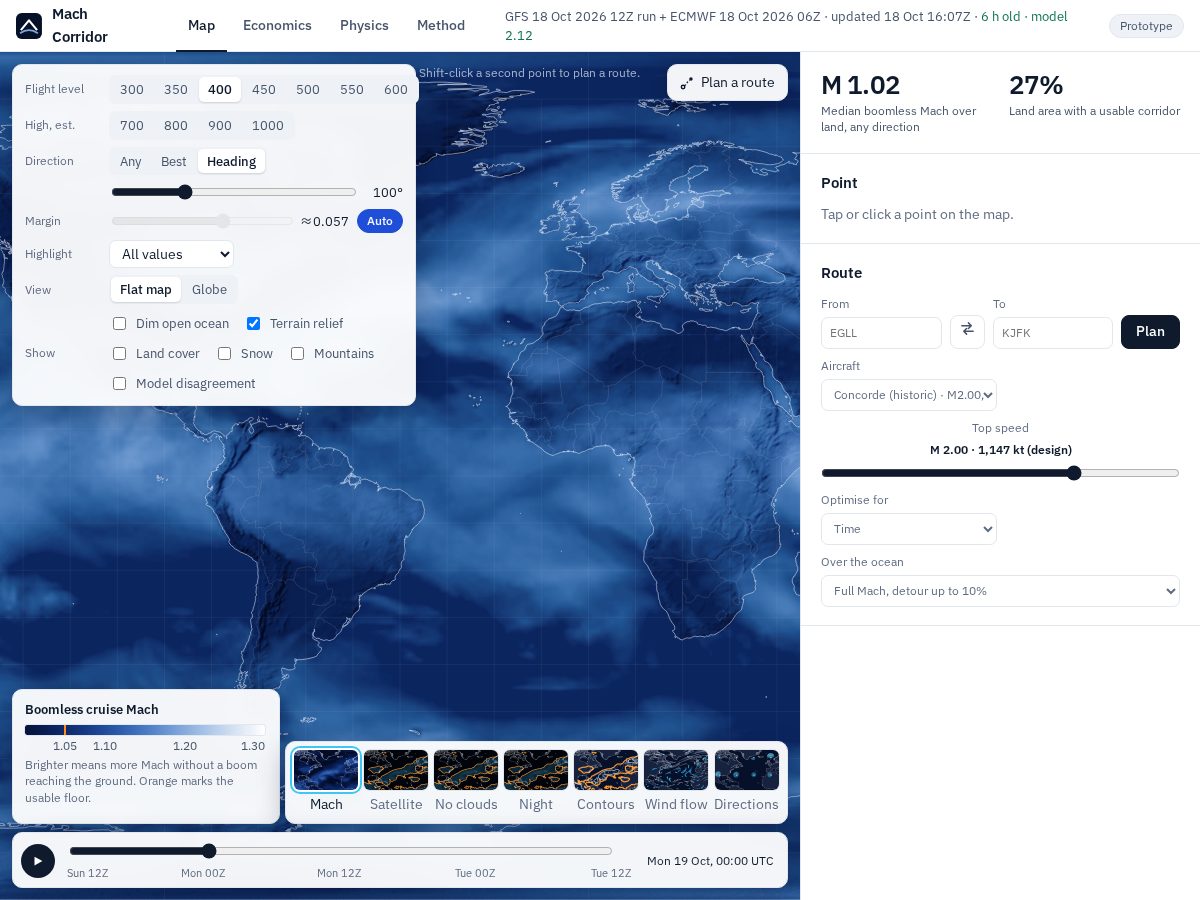Turn on the Mountains checkbox
The height and width of the screenshot is (900, 1200).
pyautogui.click(x=298, y=354)
